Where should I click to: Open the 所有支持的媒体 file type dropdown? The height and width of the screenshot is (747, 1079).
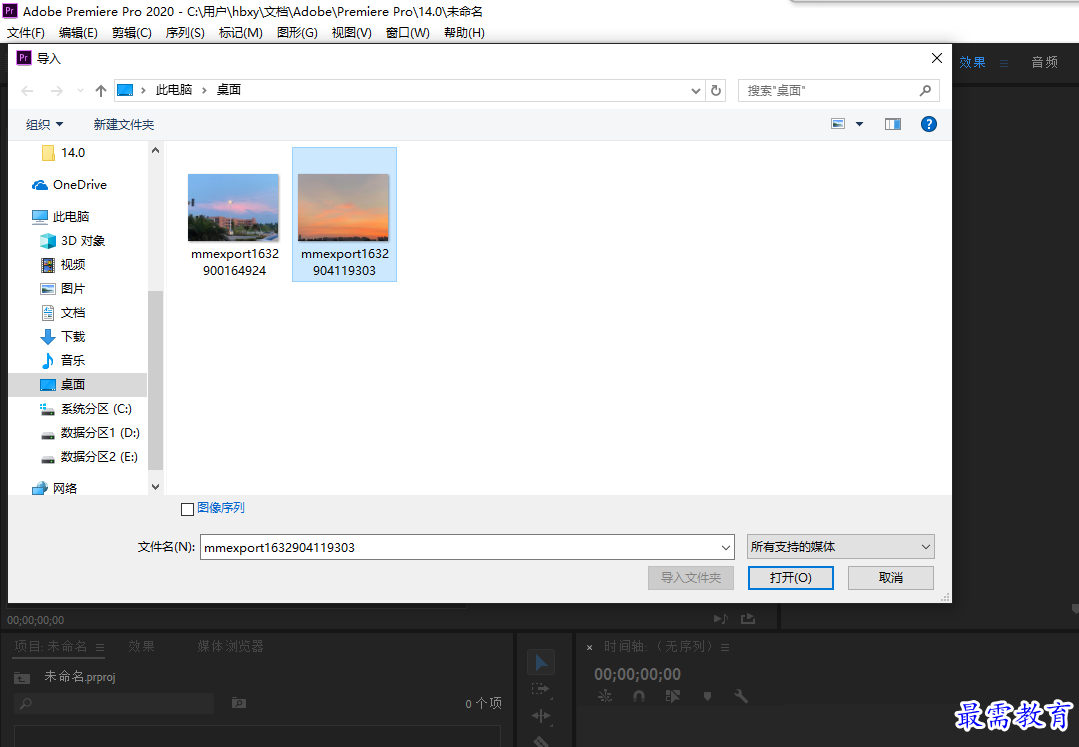[841, 547]
